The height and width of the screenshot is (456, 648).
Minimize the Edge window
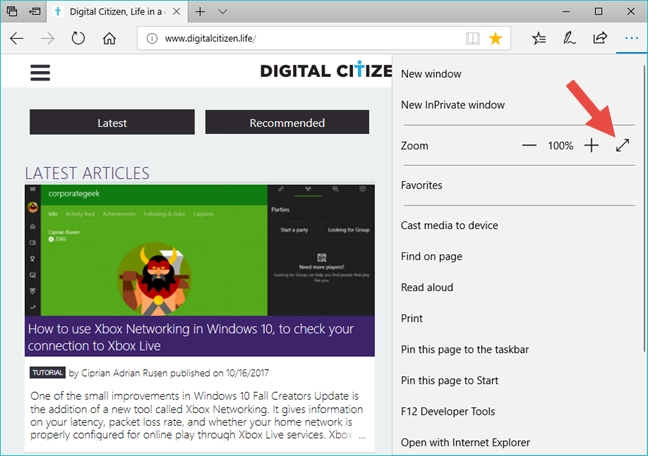(566, 12)
